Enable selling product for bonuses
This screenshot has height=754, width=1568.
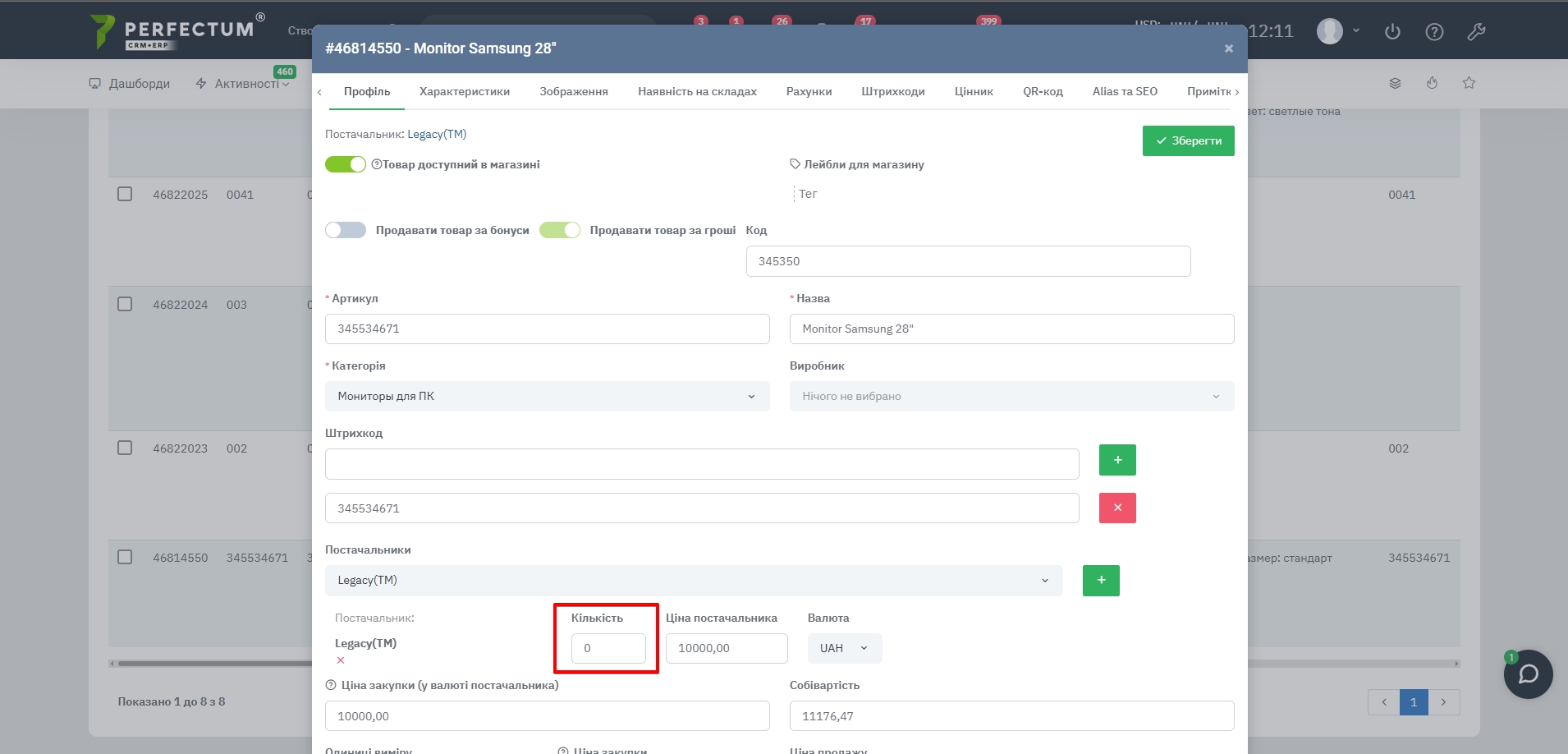pyautogui.click(x=346, y=230)
